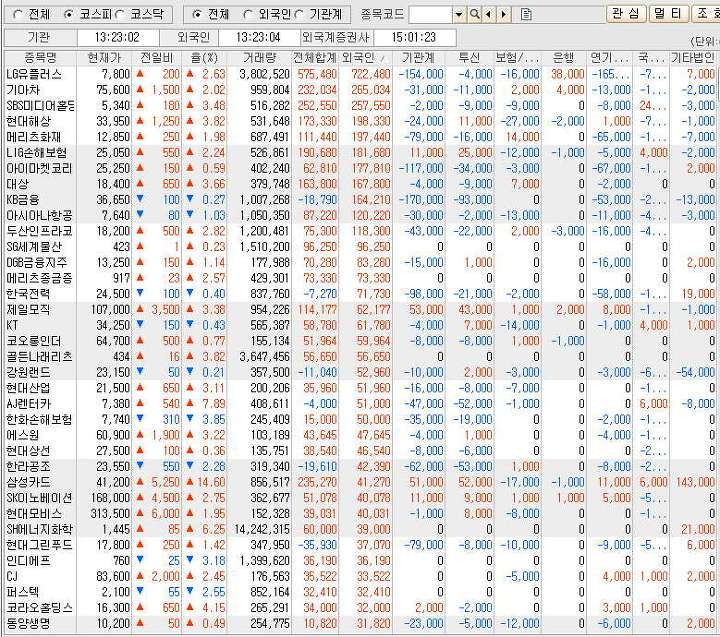The image size is (720, 637).
Task: Choose the 기관계 investor radio button
Action: (298, 15)
